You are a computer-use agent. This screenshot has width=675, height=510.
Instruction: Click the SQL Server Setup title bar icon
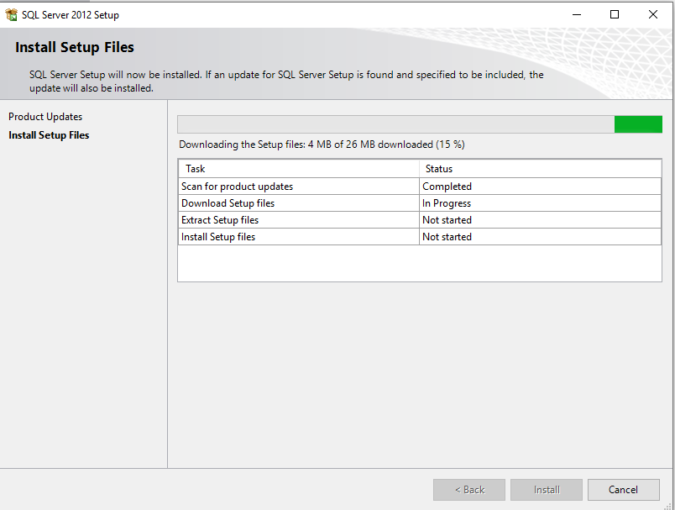pos(11,15)
